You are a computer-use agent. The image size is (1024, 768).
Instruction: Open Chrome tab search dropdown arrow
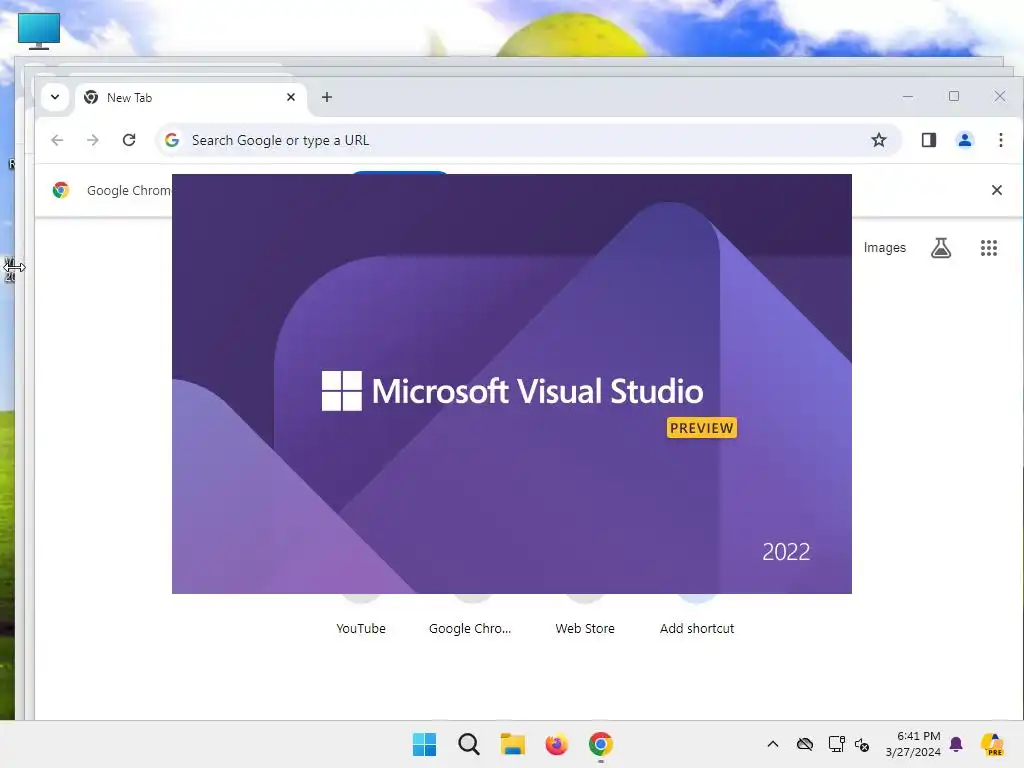[x=55, y=97]
